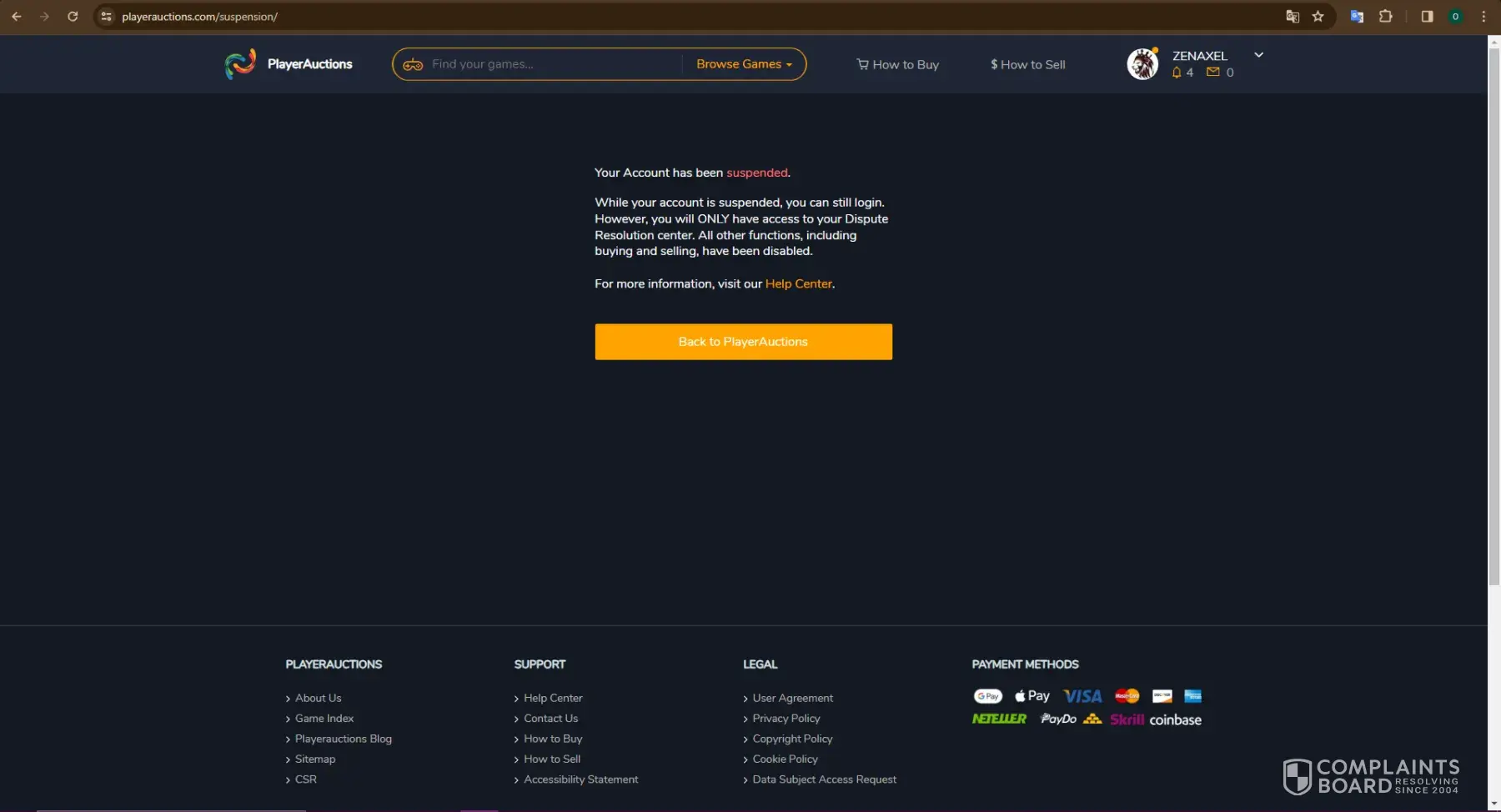Click the Apple Pay payment icon
Image resolution: width=1501 pixels, height=812 pixels.
click(x=1032, y=696)
